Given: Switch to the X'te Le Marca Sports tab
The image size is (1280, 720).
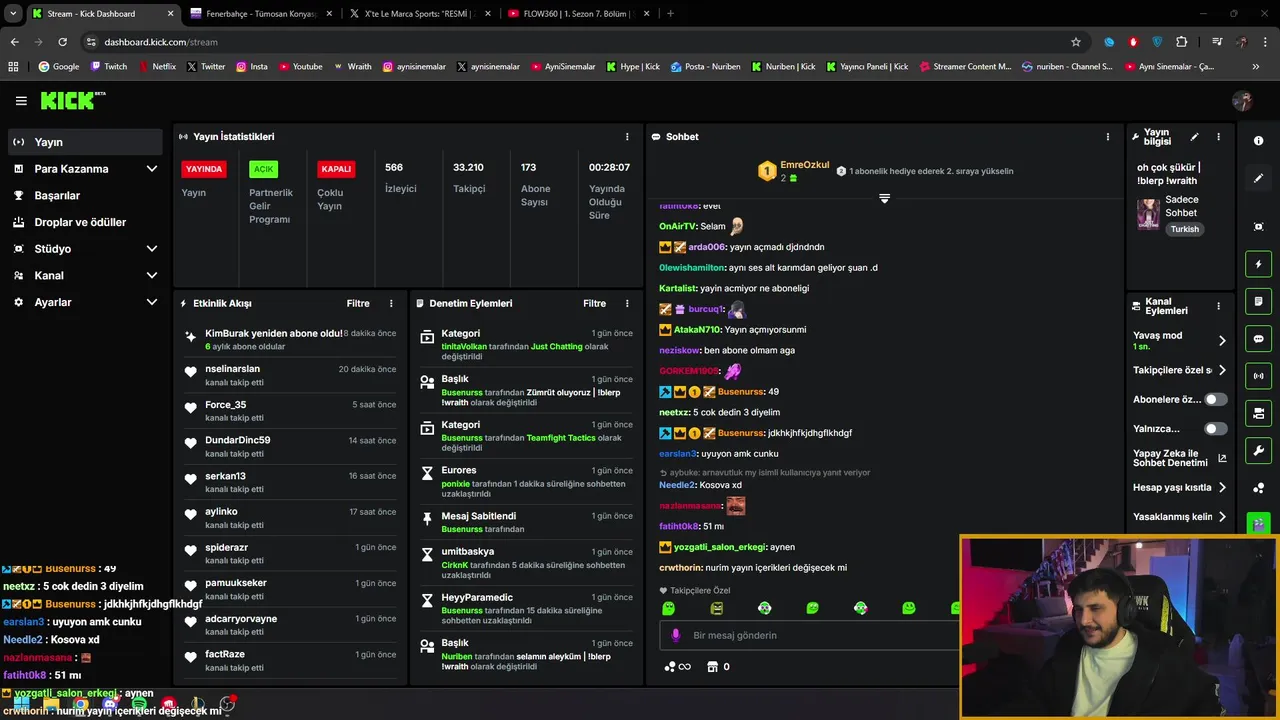Looking at the screenshot, I should coord(418,14).
